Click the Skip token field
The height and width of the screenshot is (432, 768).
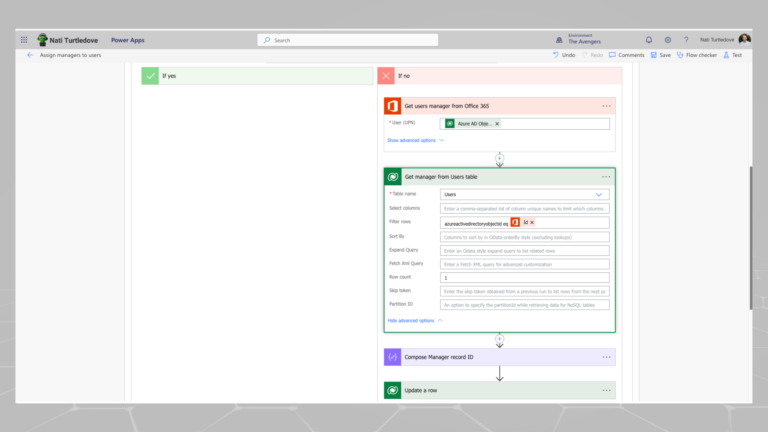(525, 291)
